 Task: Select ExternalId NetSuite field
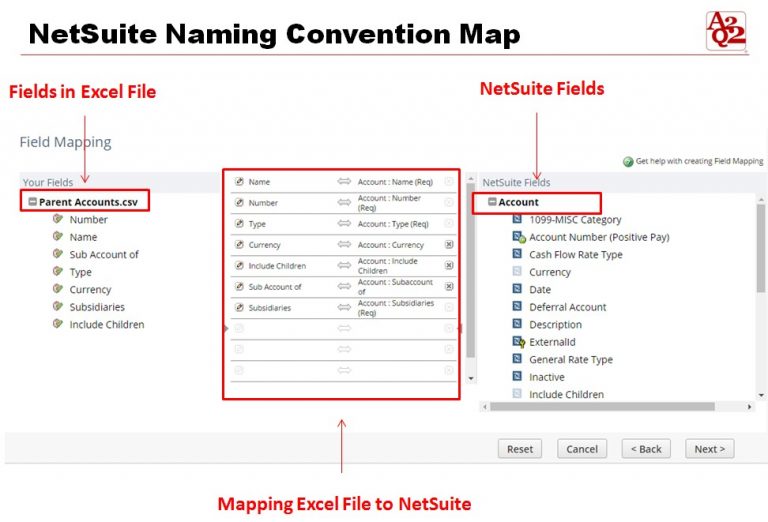(x=552, y=342)
